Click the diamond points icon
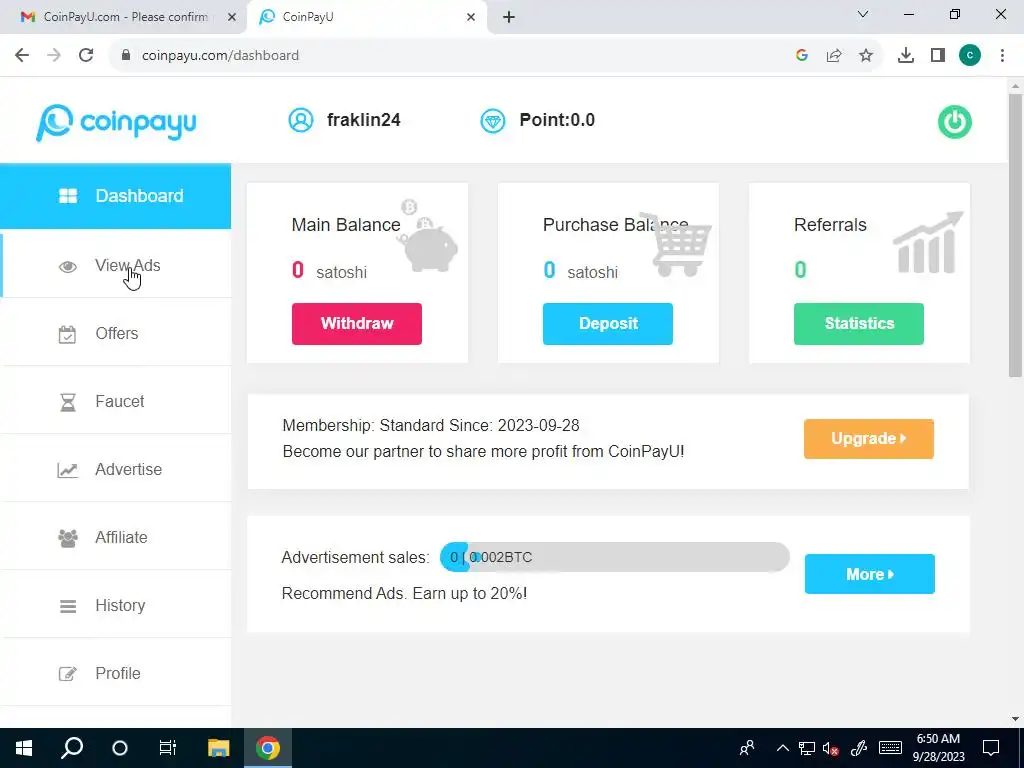This screenshot has width=1024, height=768. pos(492,121)
